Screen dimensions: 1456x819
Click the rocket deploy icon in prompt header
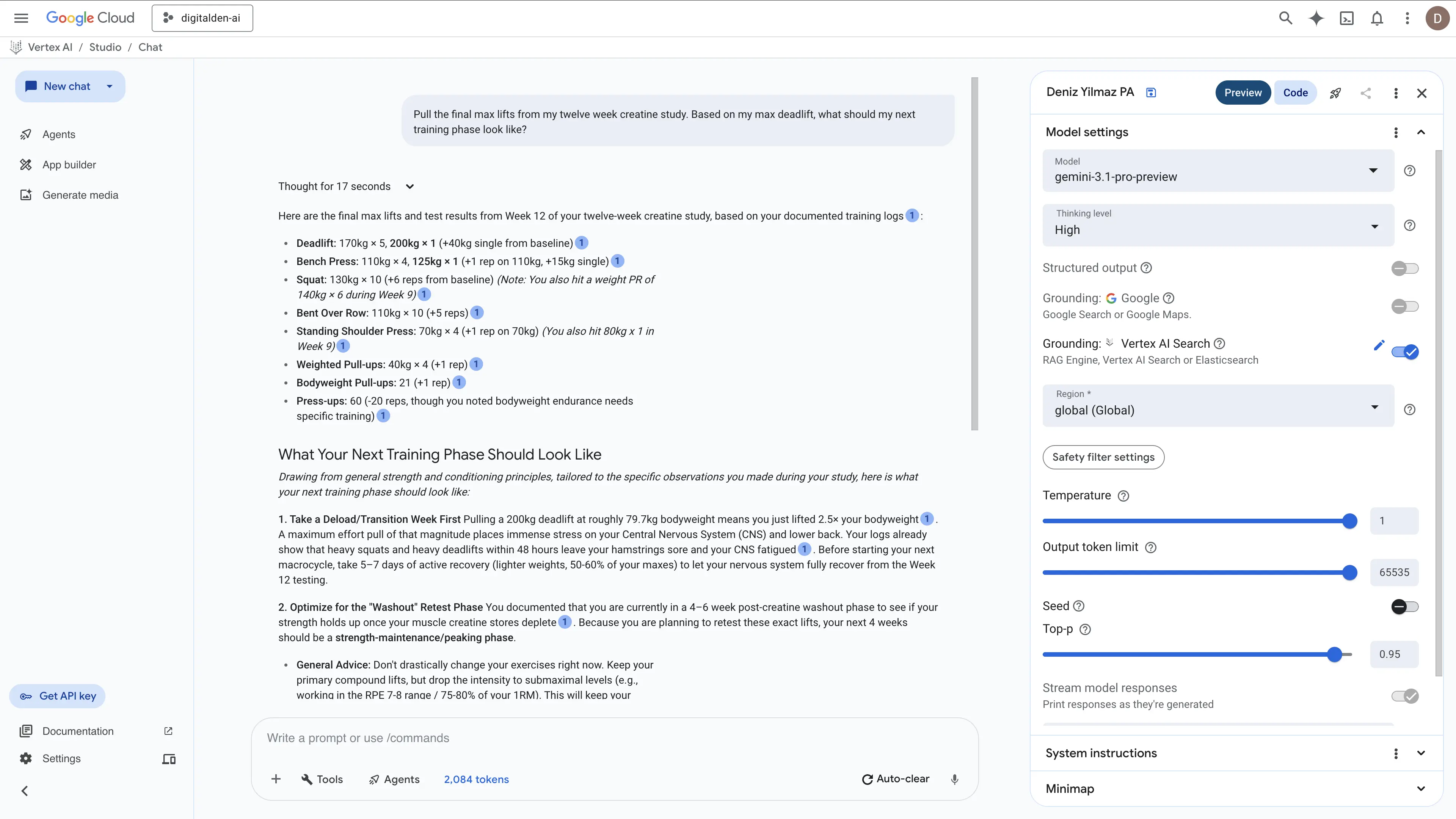click(1335, 93)
